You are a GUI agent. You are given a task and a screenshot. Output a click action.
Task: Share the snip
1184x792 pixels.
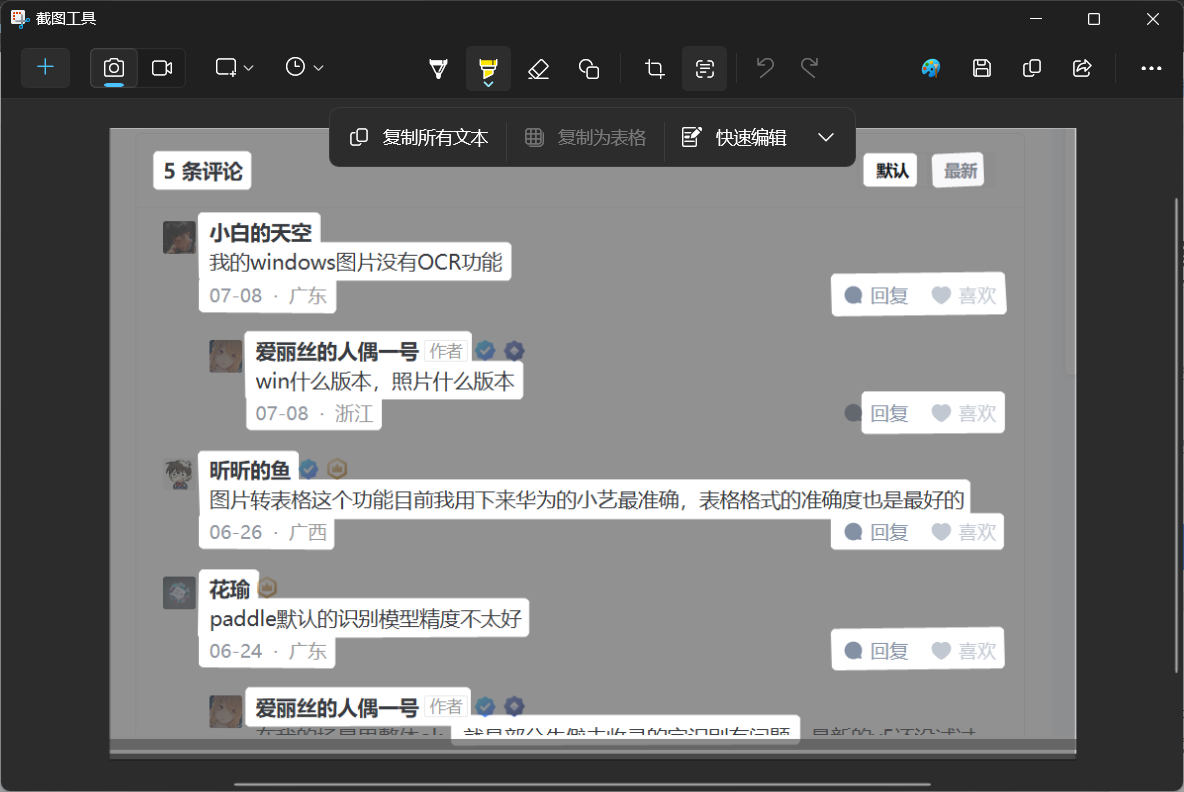click(1082, 69)
